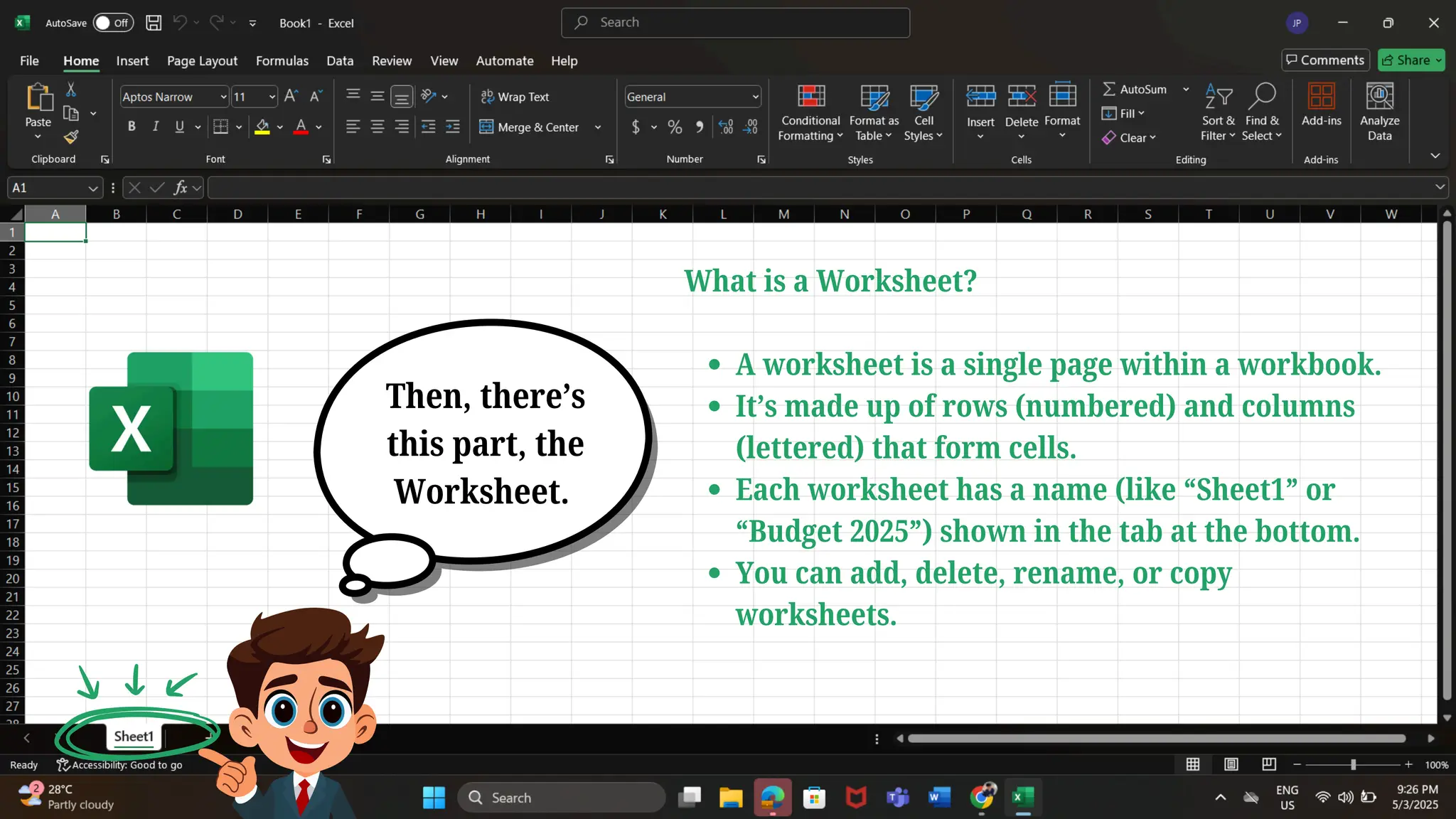The image size is (1456, 819).
Task: Open the File menu
Action: tap(29, 60)
